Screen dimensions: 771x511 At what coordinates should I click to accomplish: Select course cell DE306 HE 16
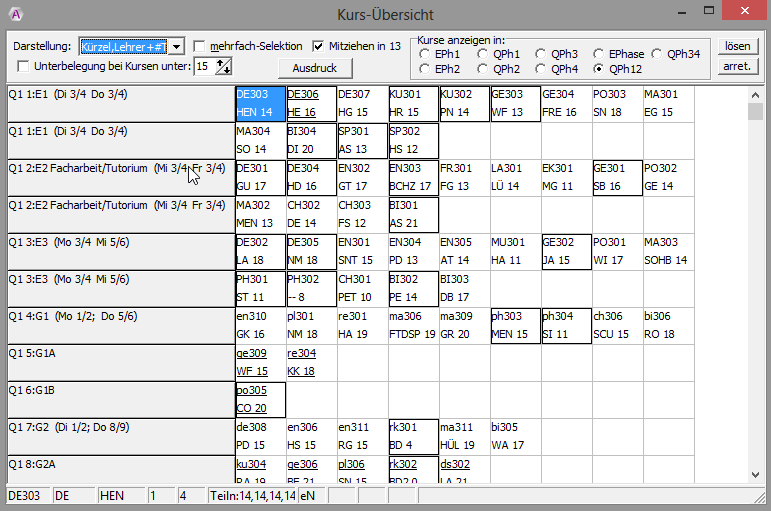pos(312,104)
